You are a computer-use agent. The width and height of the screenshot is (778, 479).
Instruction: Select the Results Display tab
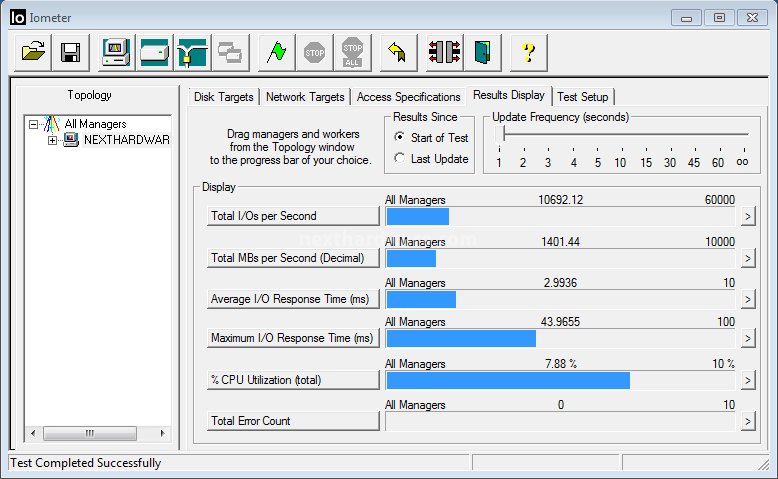tap(509, 95)
